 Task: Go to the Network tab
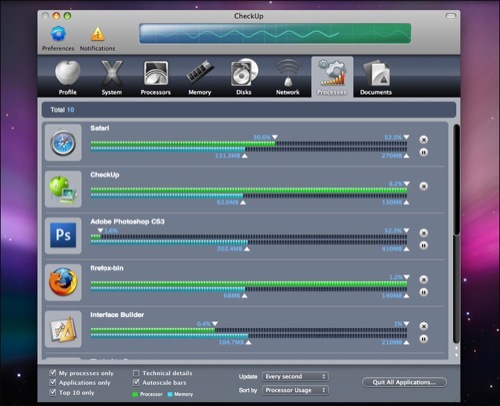pyautogui.click(x=288, y=77)
